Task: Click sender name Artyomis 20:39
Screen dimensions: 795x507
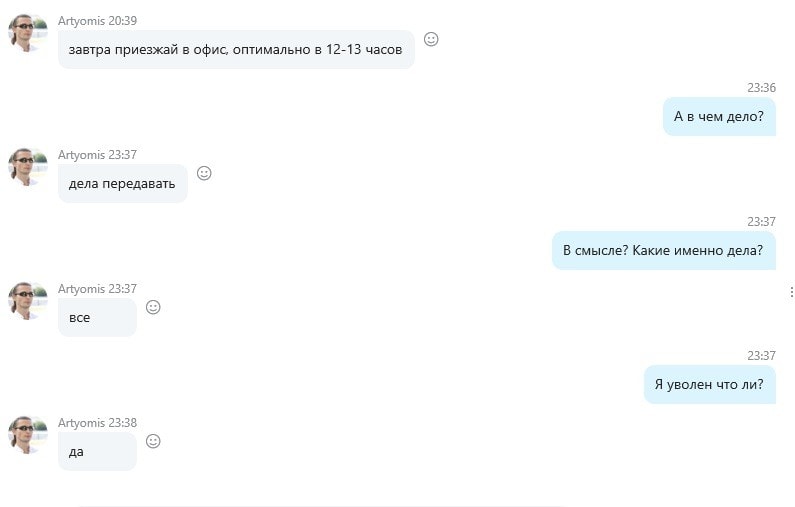Action: pos(97,21)
